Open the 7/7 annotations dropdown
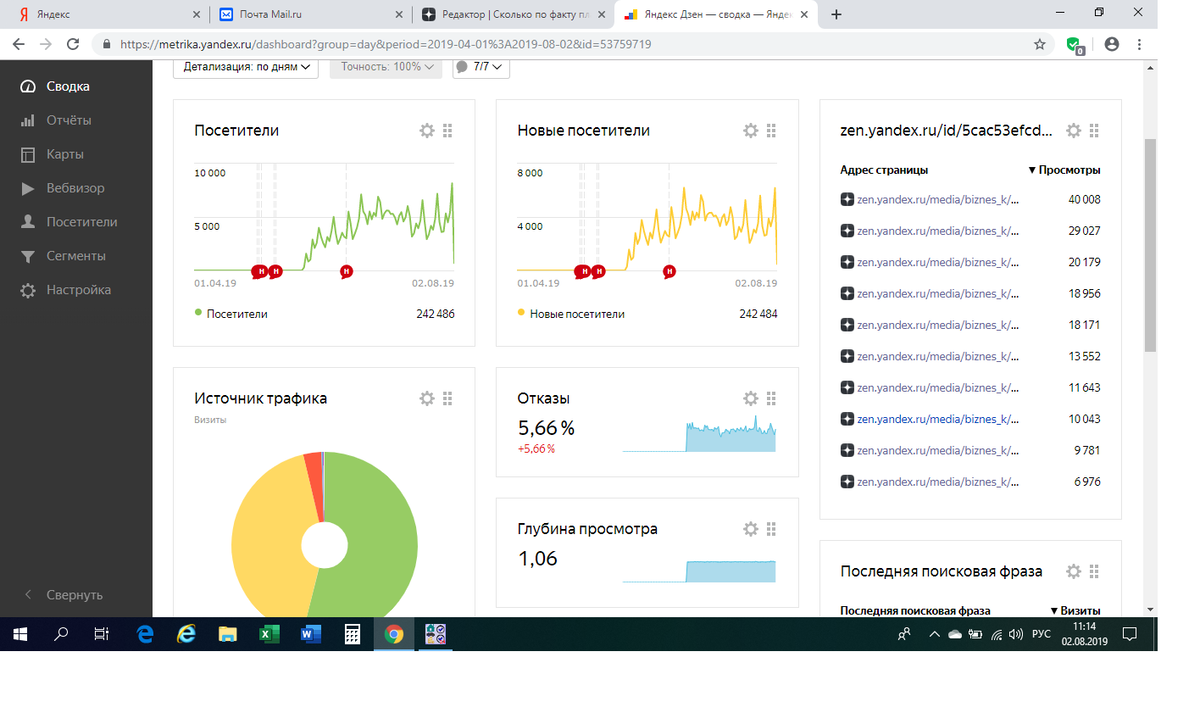This screenshot has height=724, width=1200. tap(481, 67)
